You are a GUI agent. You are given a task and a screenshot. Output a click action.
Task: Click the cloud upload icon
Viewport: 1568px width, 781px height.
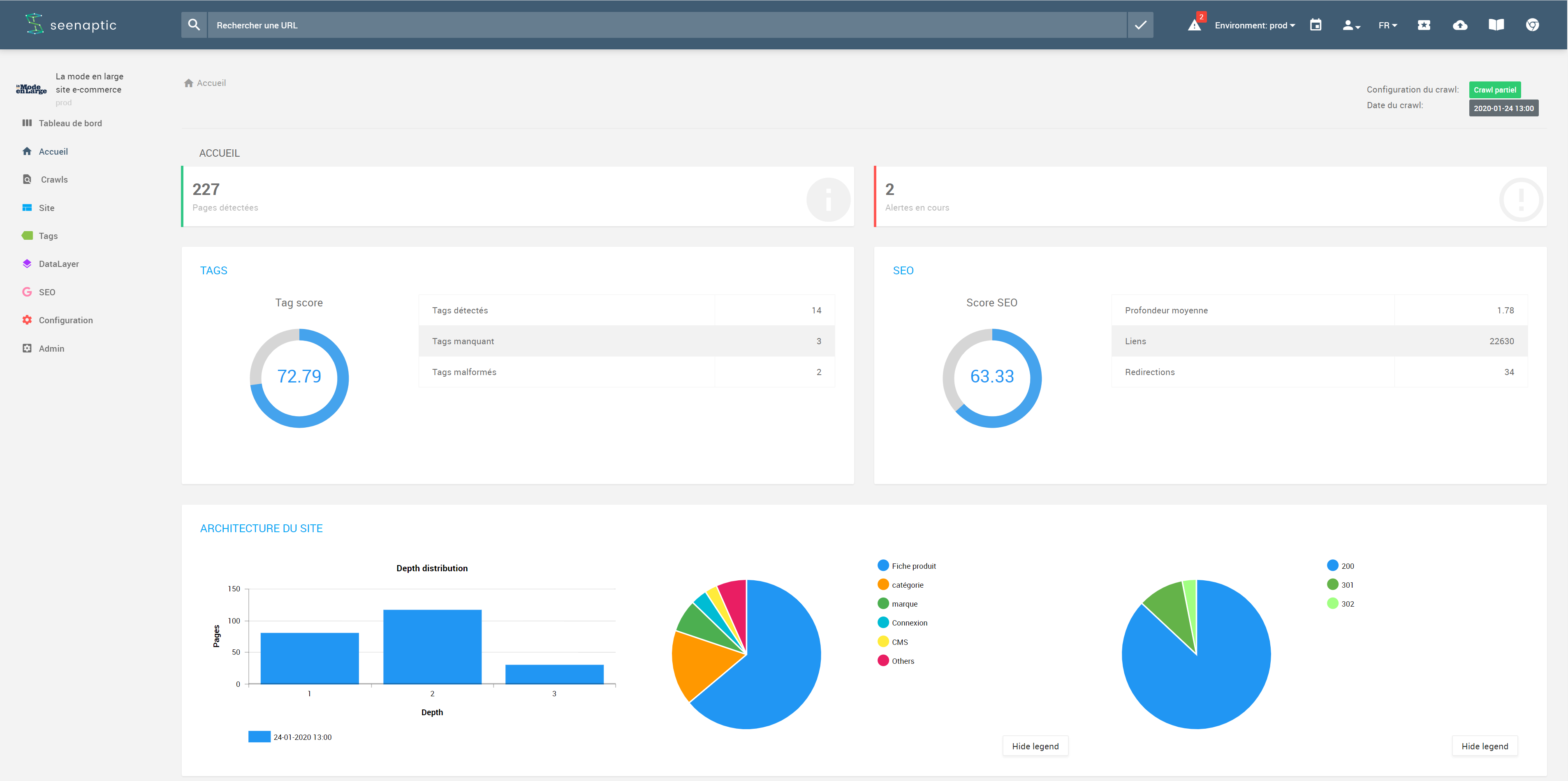(1460, 25)
